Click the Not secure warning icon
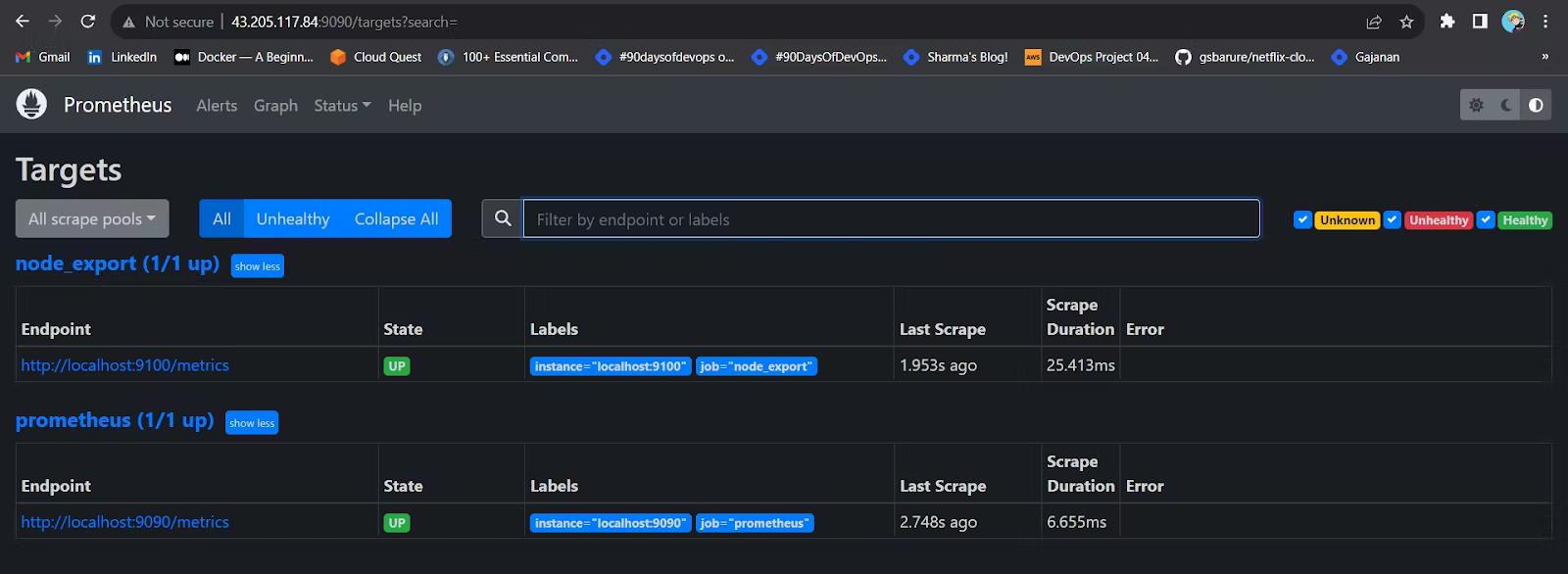The width and height of the screenshot is (1568, 574). [128, 22]
